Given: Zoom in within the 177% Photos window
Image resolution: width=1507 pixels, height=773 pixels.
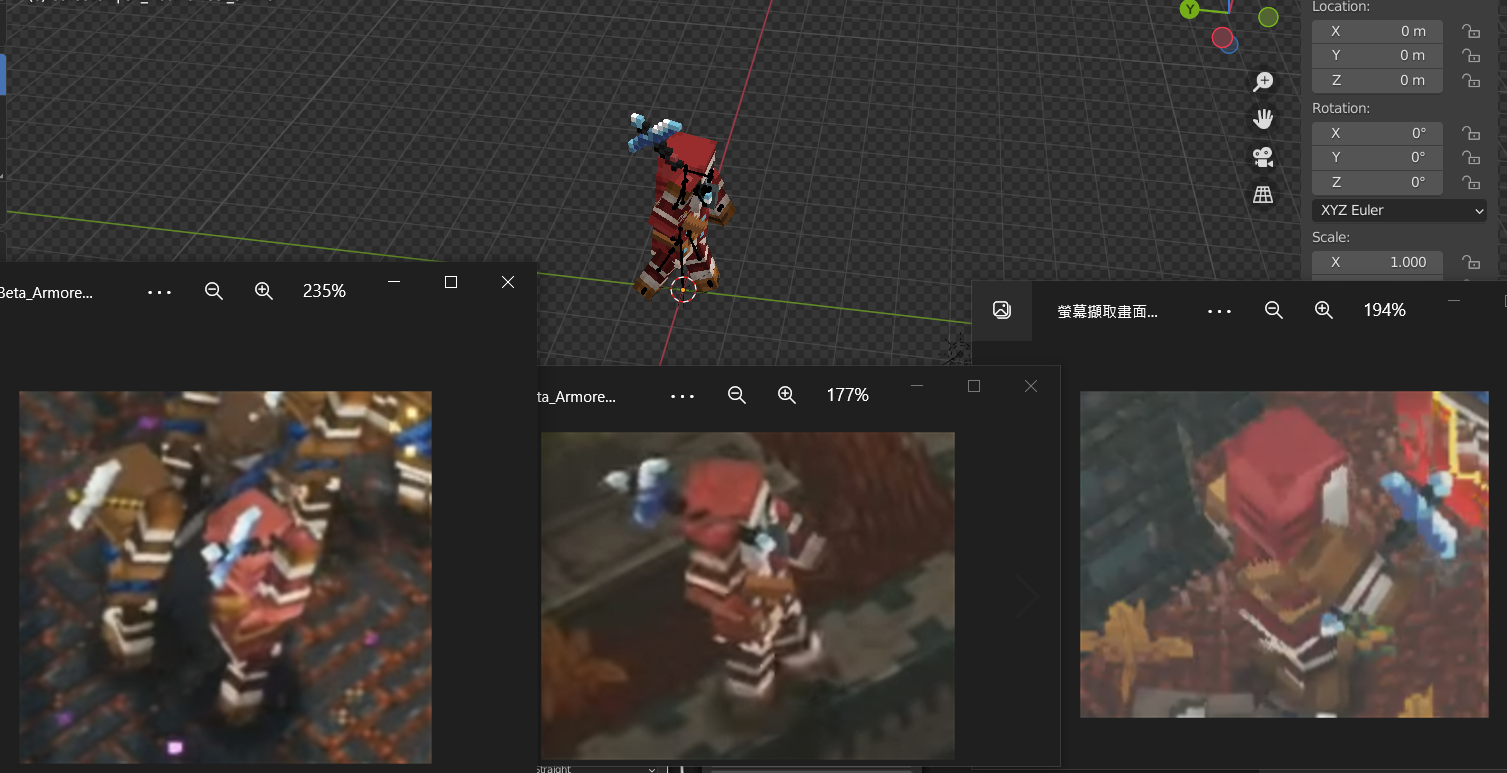Looking at the screenshot, I should click(x=787, y=395).
